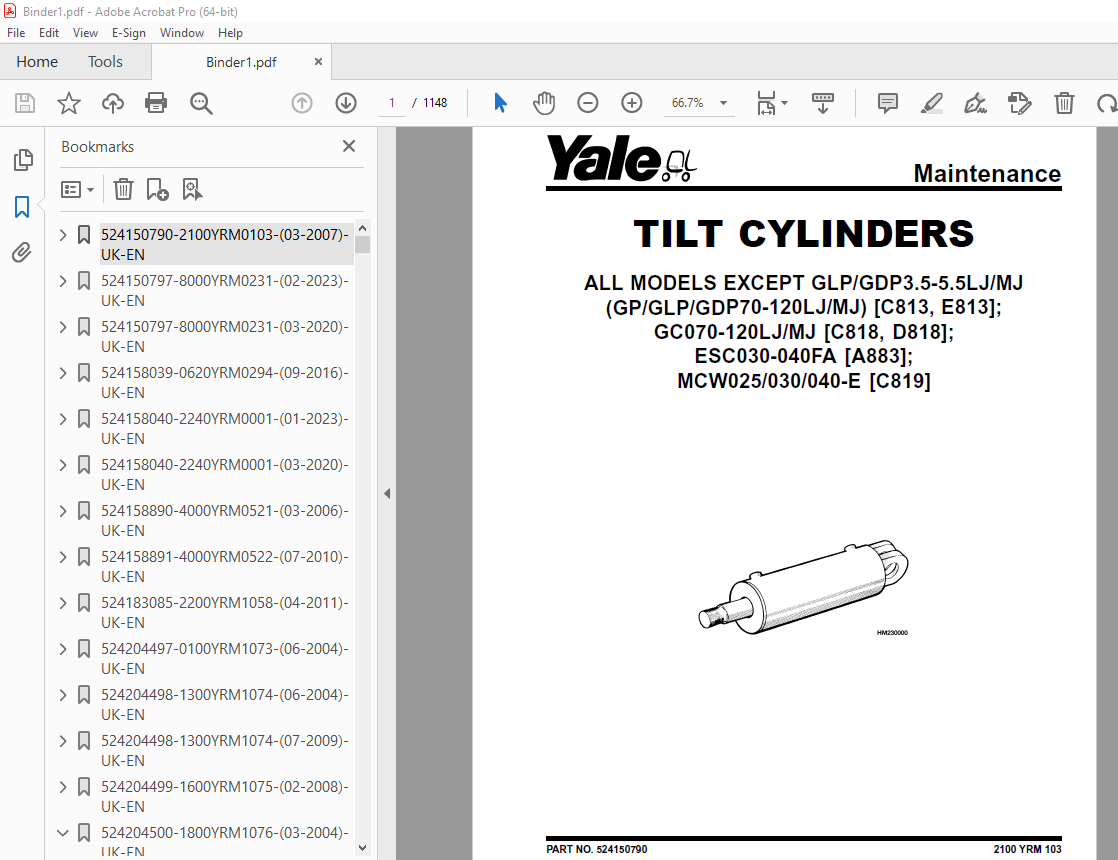This screenshot has height=860, width=1118.
Task: Choose the Selection arrow tool
Action: pos(501,103)
